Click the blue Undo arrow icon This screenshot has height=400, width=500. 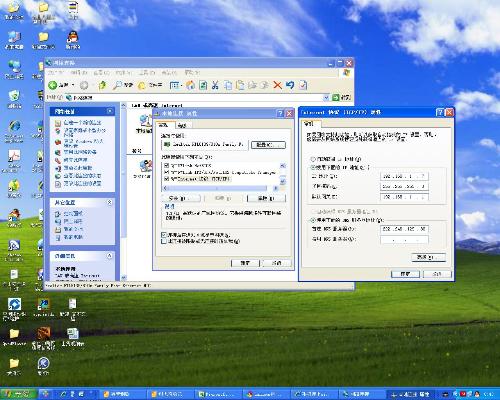290,85
